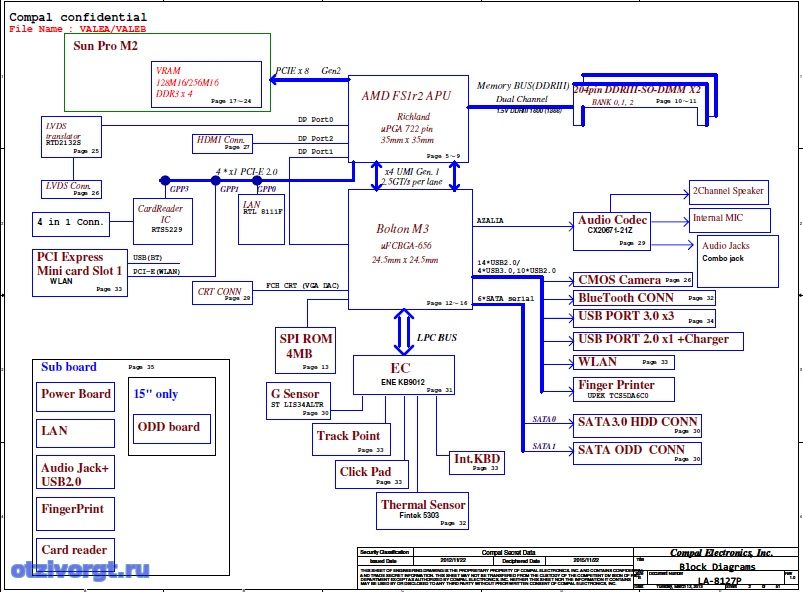Select the LVDS translator RTD2132S box
The height and width of the screenshot is (592, 803).
pyautogui.click(x=71, y=137)
